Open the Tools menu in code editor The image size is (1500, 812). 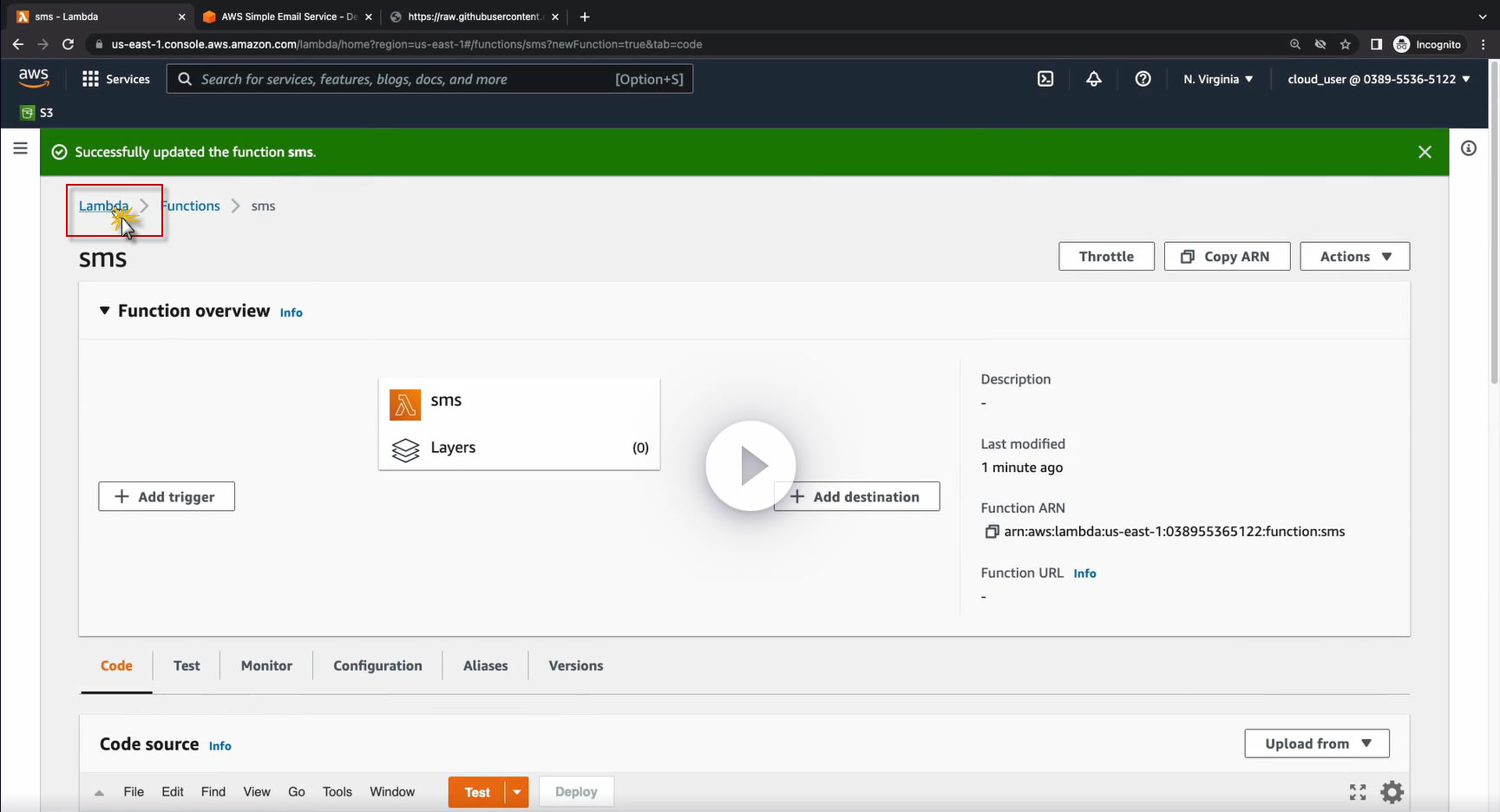coord(337,792)
